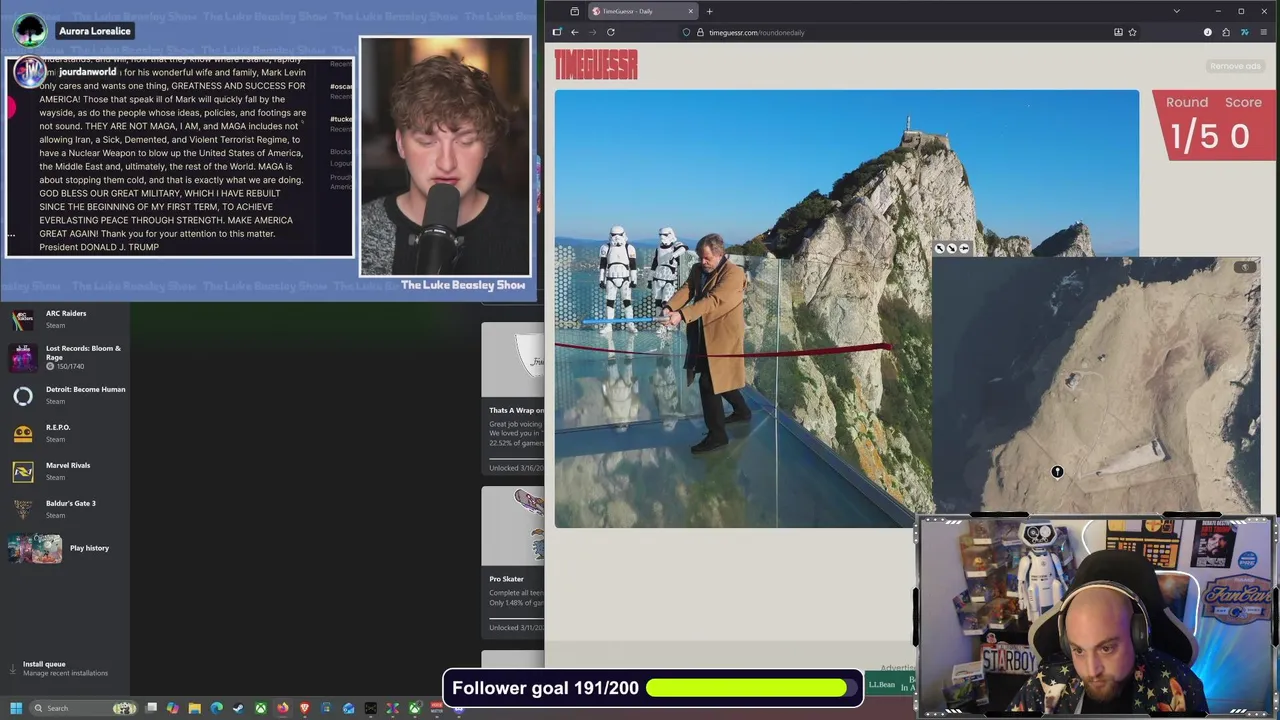
Task: Toggle map style with the globe button
Action: click(1245, 267)
